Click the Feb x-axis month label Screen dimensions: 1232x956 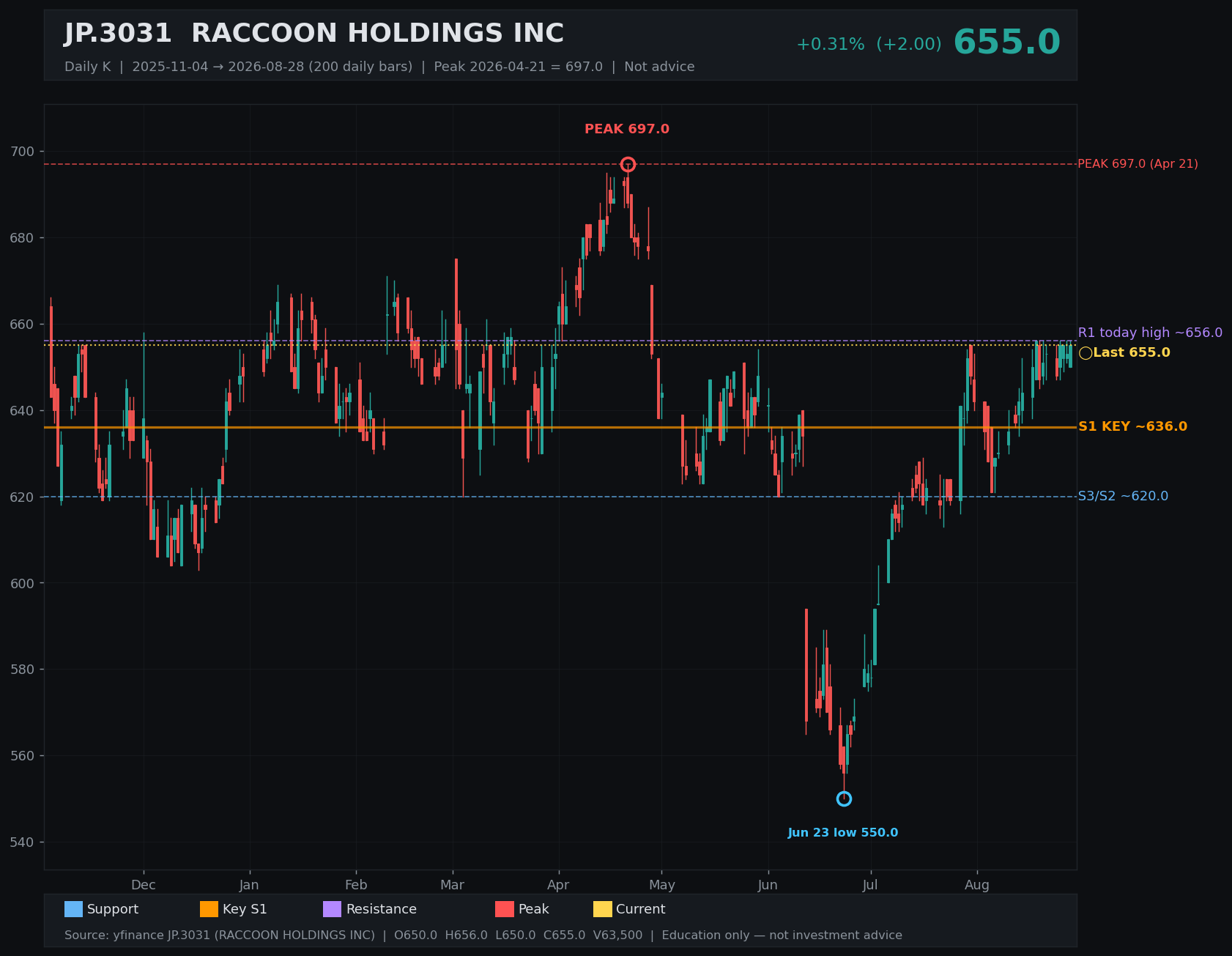coord(356,885)
